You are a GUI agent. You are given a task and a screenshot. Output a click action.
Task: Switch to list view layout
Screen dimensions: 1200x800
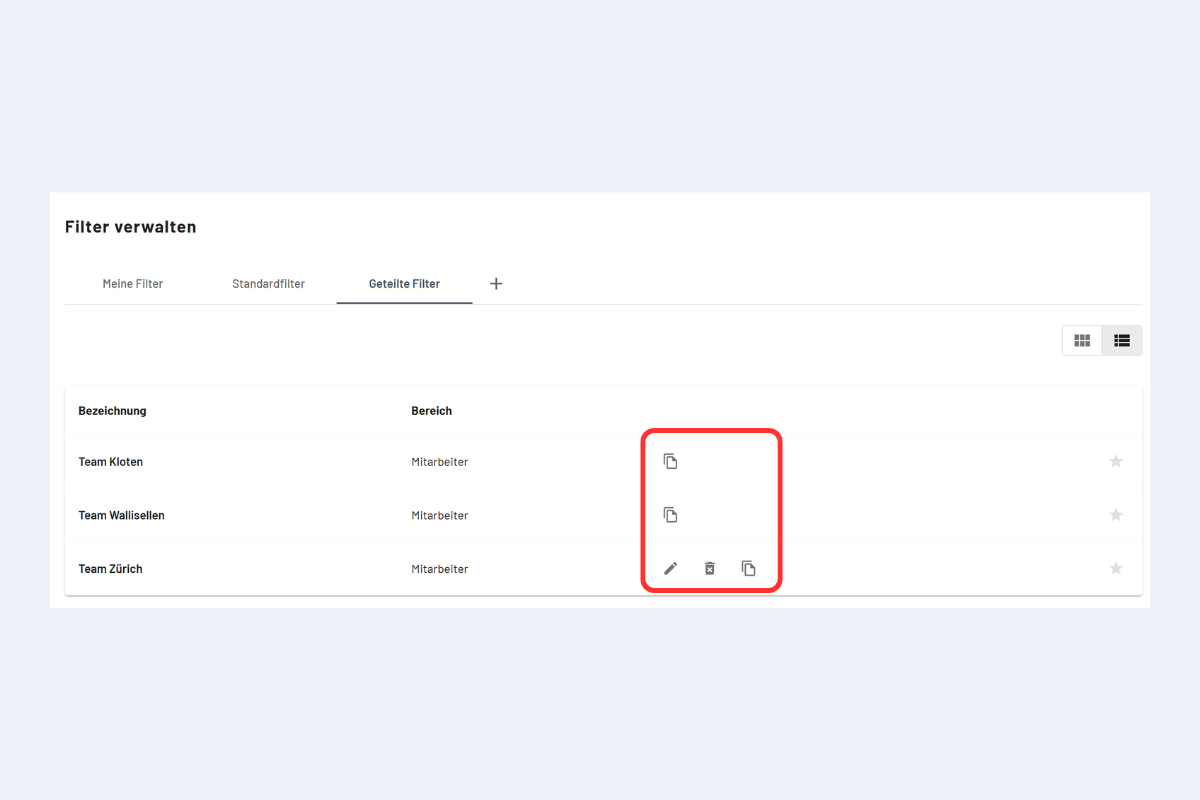point(1122,340)
